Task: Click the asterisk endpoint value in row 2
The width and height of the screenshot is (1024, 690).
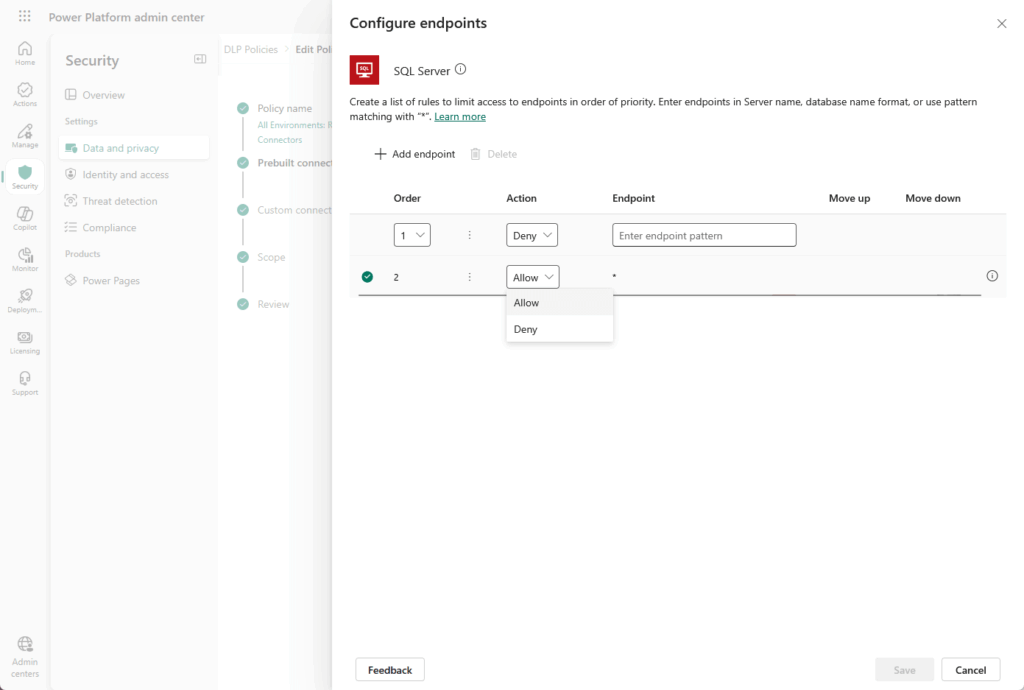Action: pos(615,277)
